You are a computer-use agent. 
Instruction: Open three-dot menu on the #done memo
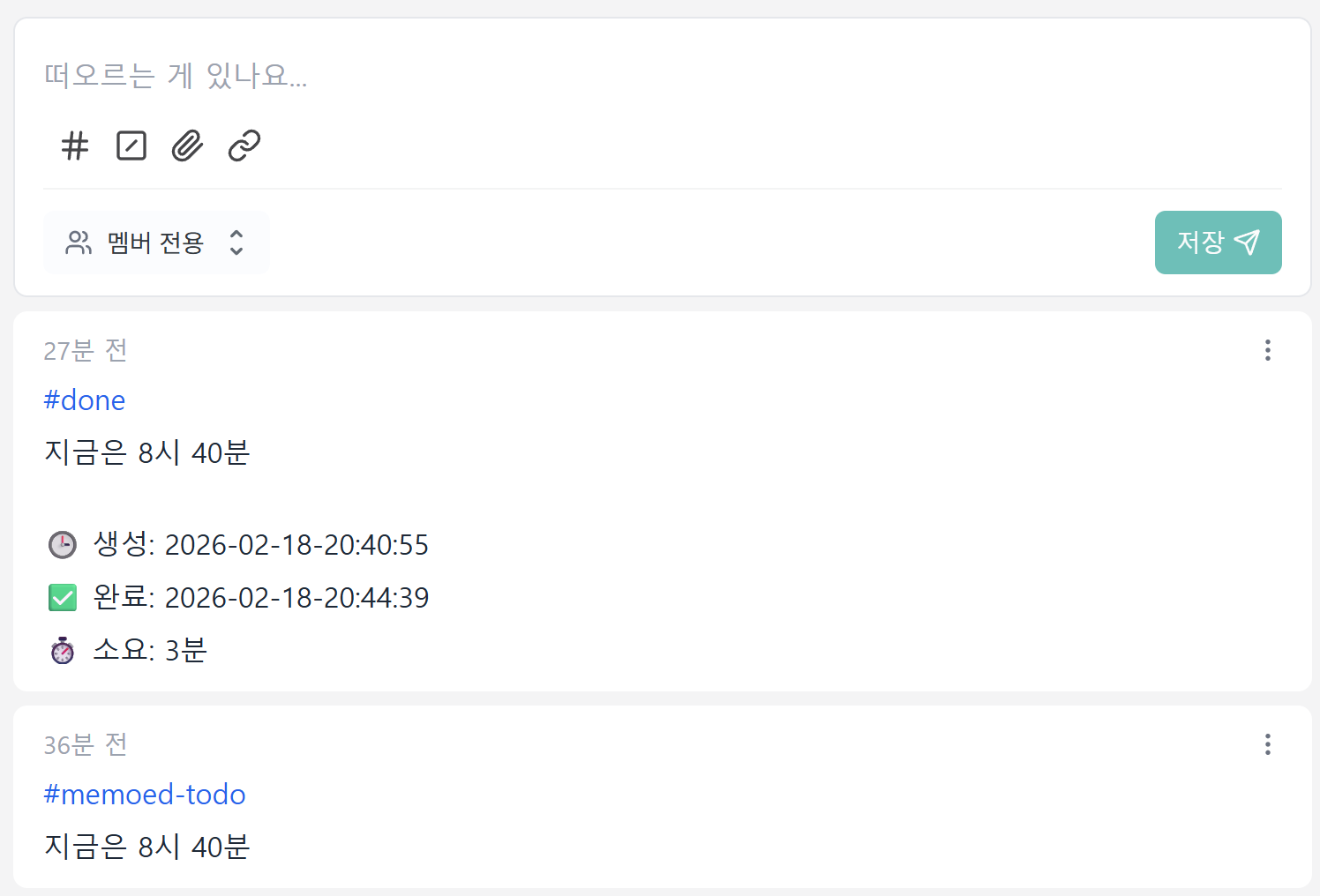tap(1267, 350)
